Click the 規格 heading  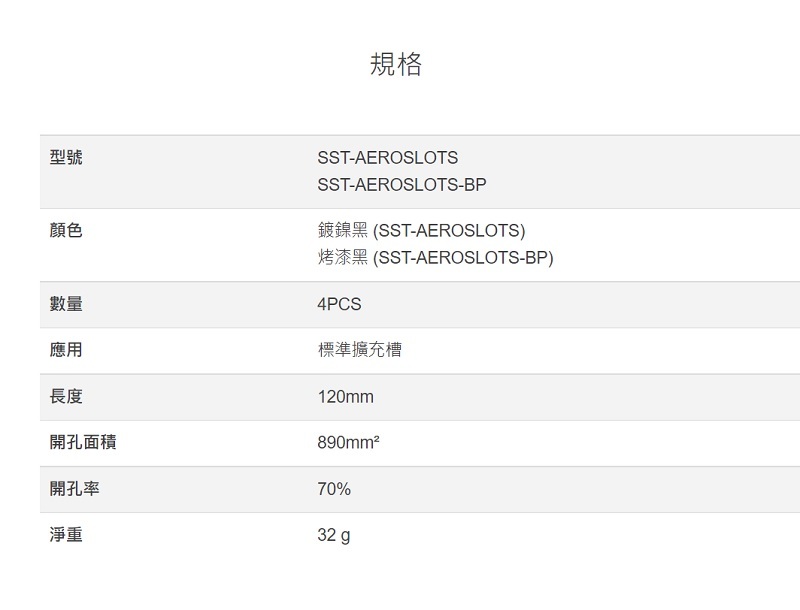(396, 64)
